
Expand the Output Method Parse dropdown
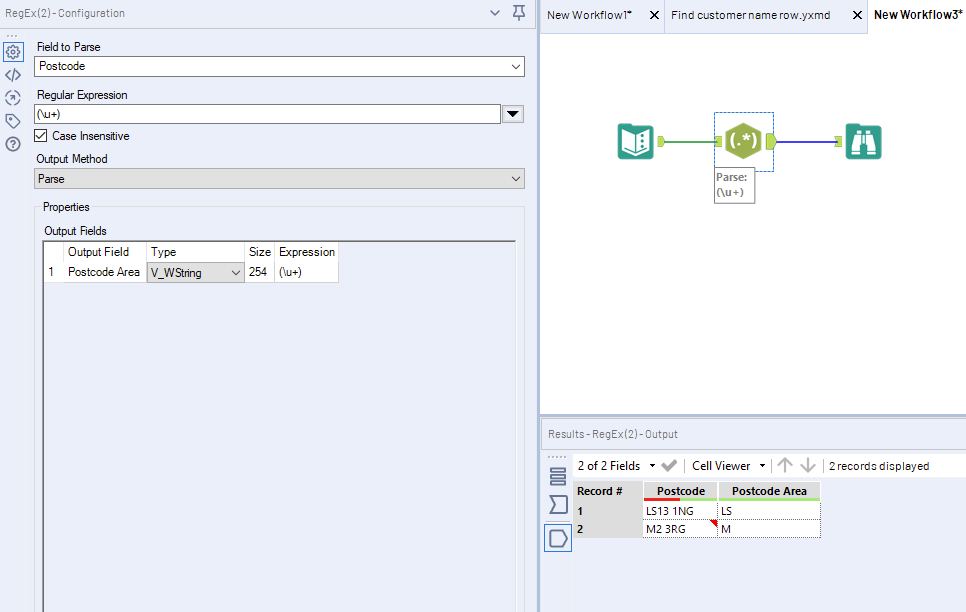point(279,179)
